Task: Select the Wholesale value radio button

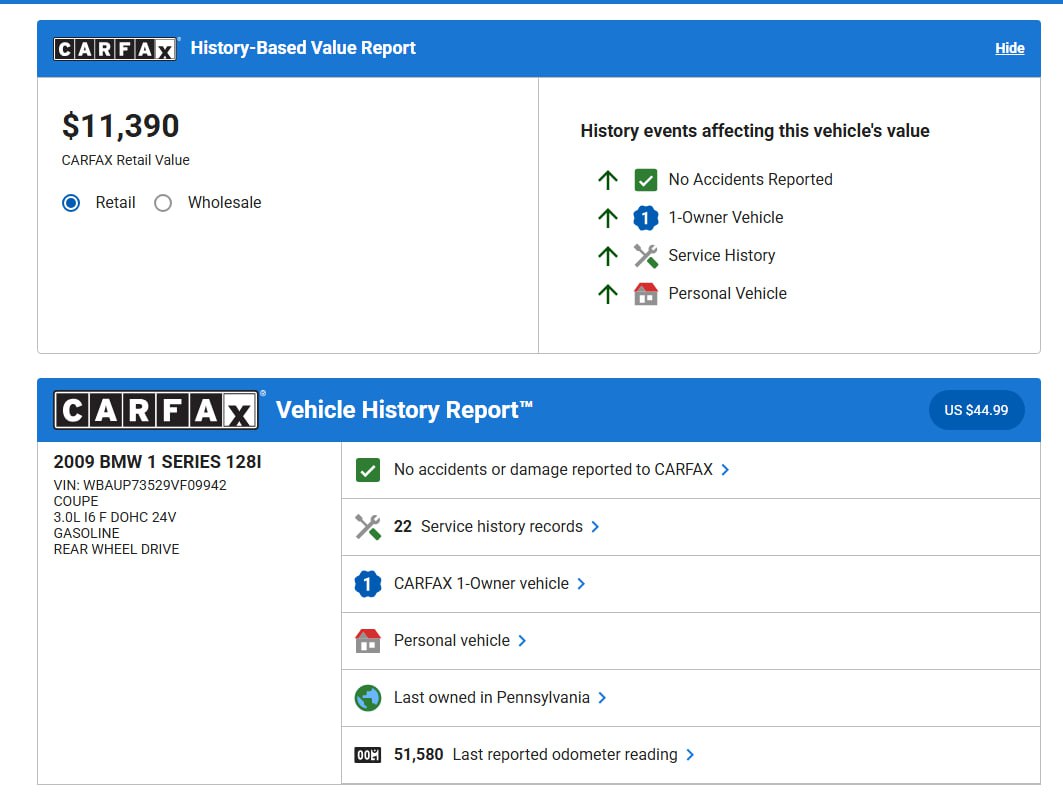Action: tap(163, 203)
